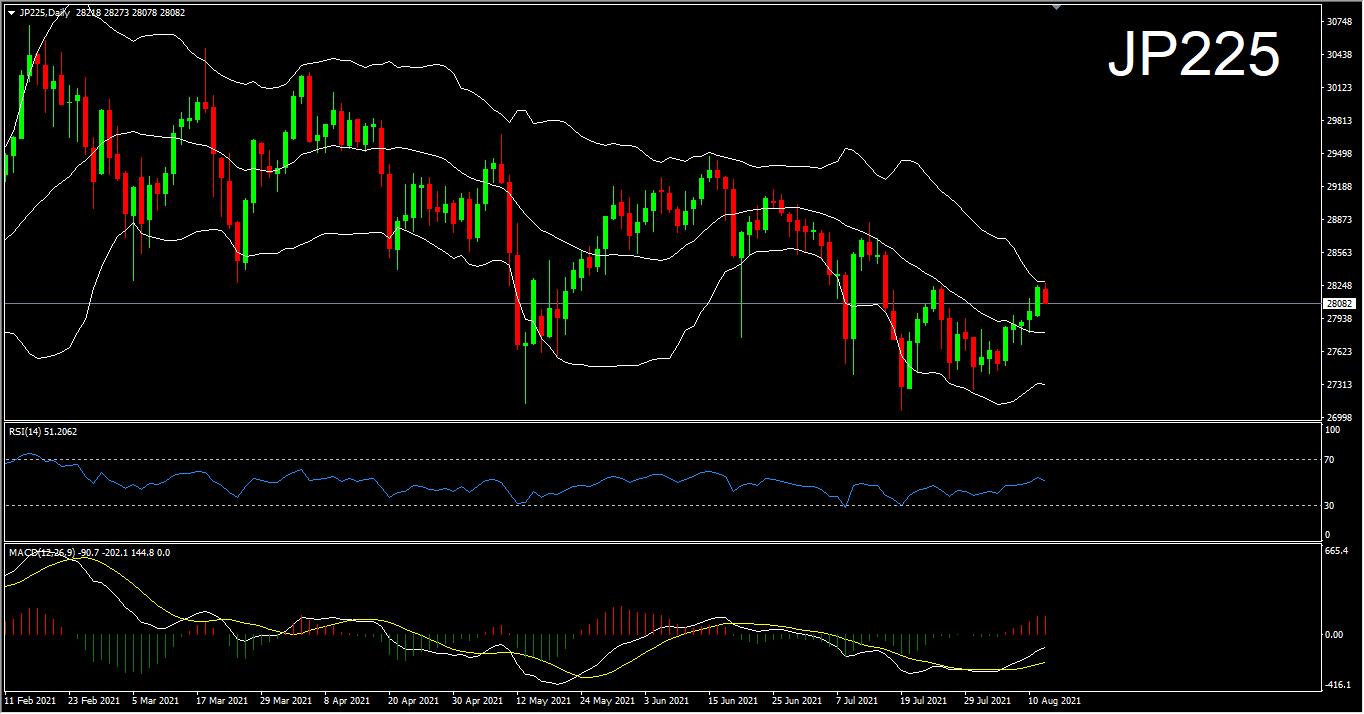Image resolution: width=1364 pixels, height=714 pixels.
Task: Click the MACD 665.4 scale value
Action: tap(1335, 551)
